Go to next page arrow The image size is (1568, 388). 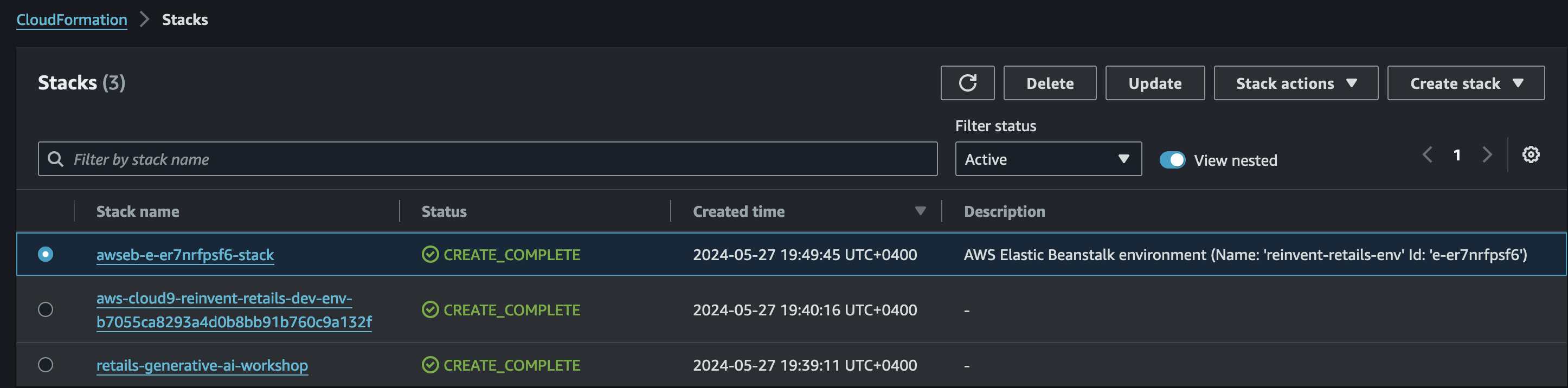point(1487,154)
